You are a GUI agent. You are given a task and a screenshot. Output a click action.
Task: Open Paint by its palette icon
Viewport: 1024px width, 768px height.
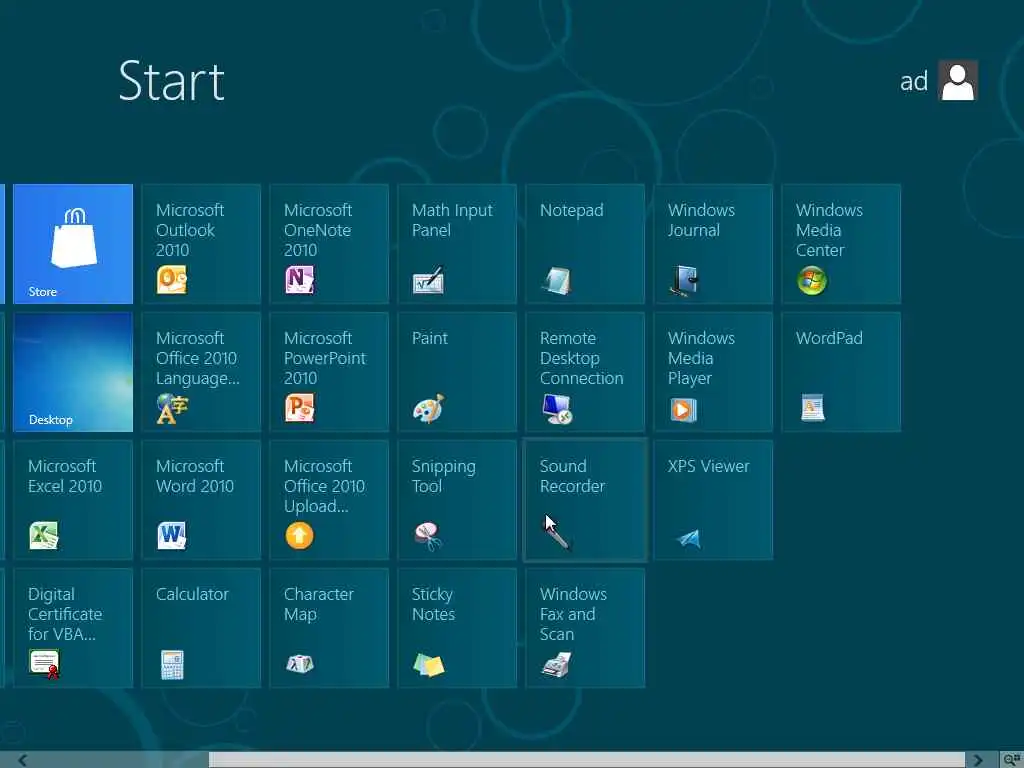point(428,409)
